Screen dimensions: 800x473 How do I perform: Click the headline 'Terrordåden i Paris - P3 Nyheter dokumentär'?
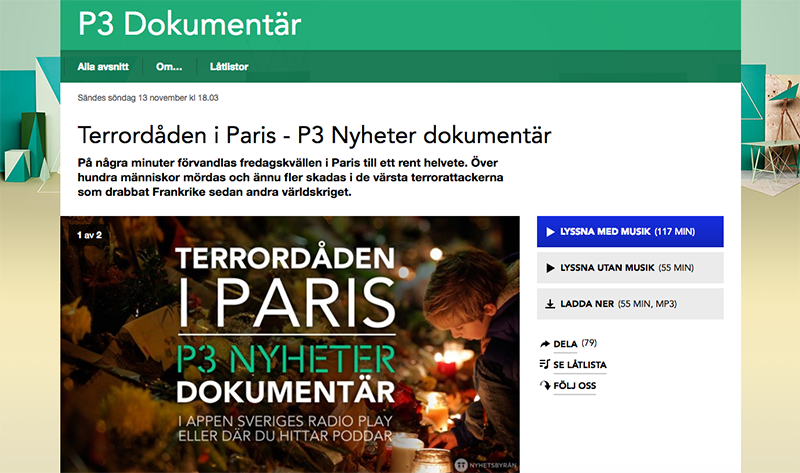point(314,136)
